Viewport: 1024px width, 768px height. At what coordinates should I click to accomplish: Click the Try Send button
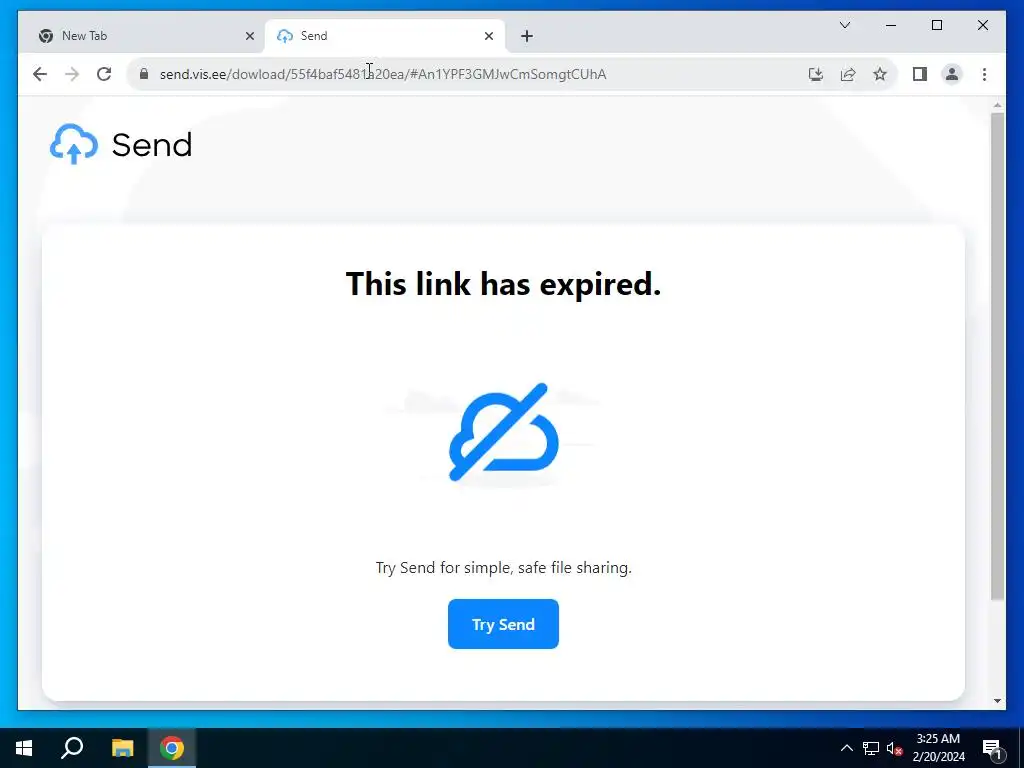(x=503, y=624)
